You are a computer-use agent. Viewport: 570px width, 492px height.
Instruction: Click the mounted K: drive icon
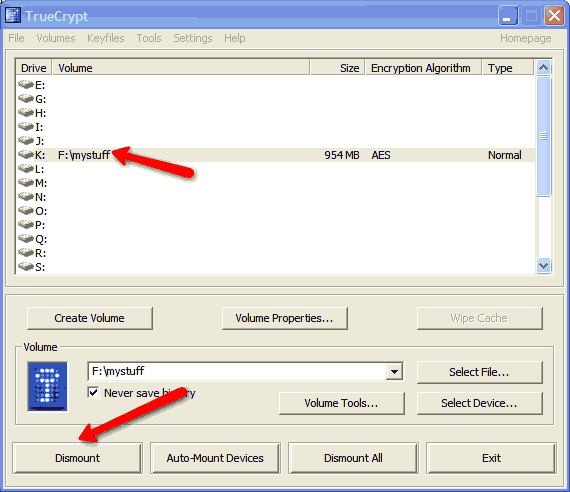pos(26,155)
